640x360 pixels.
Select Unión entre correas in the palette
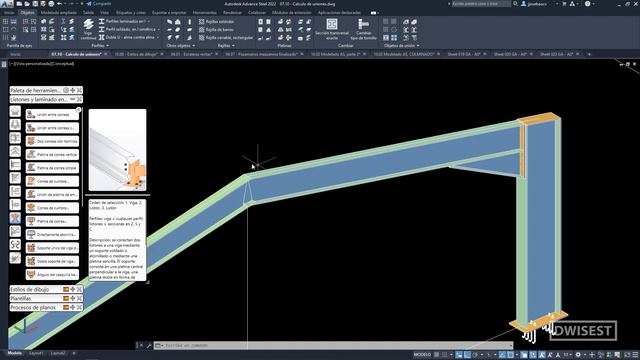click(x=52, y=115)
